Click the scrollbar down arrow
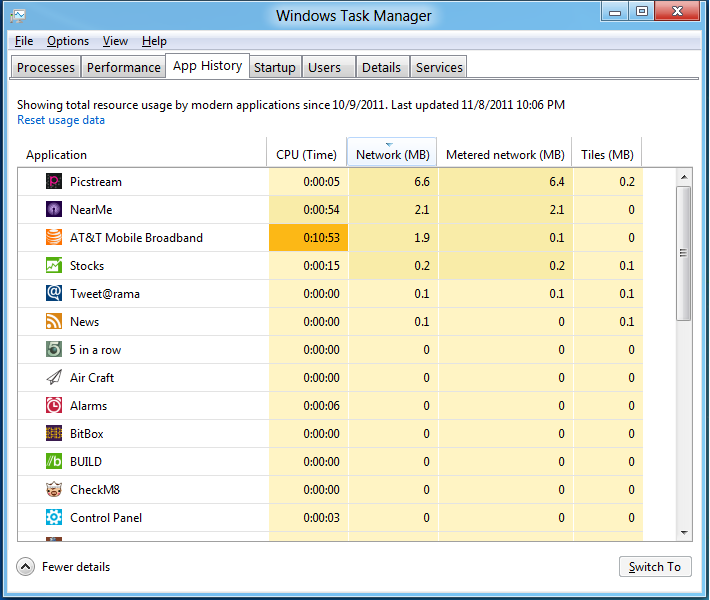This screenshot has width=710, height=600. 684,533
